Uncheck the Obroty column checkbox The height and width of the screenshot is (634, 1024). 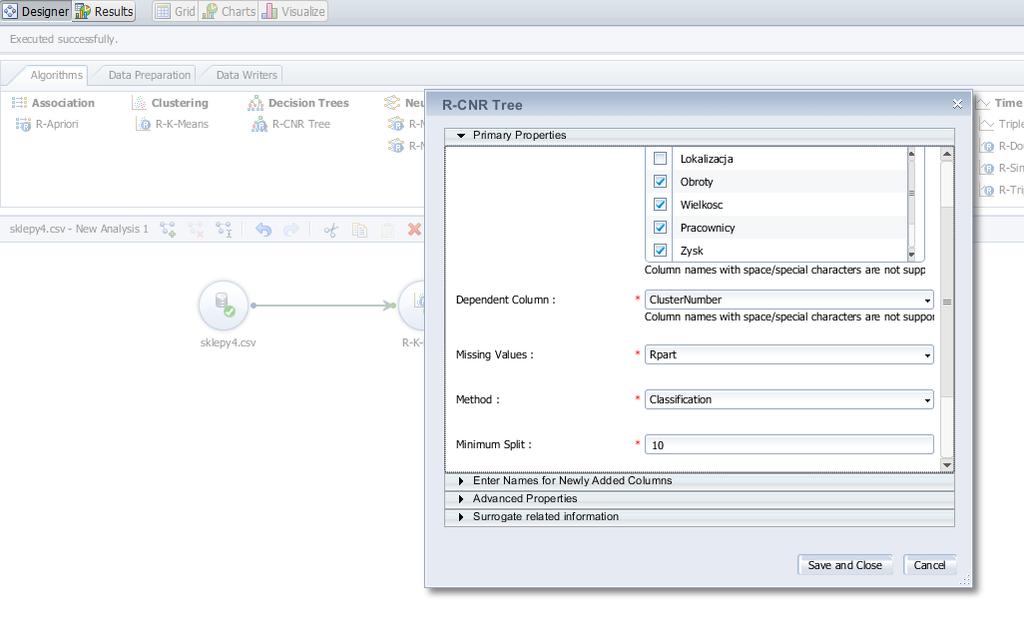pos(660,182)
